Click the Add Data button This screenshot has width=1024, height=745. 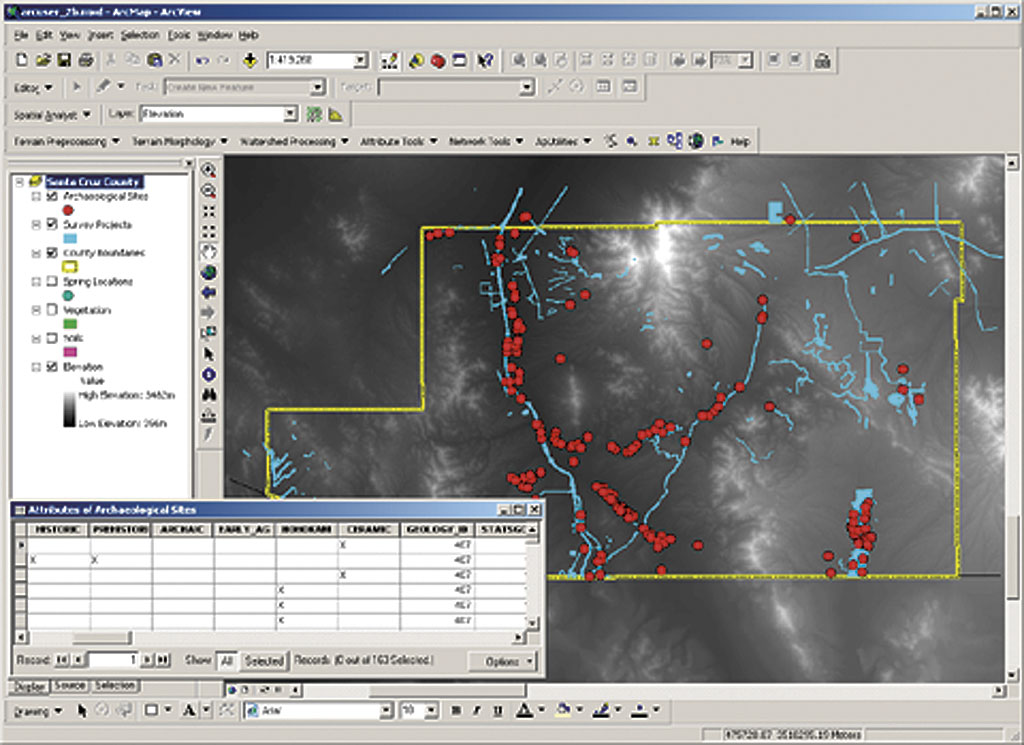250,61
